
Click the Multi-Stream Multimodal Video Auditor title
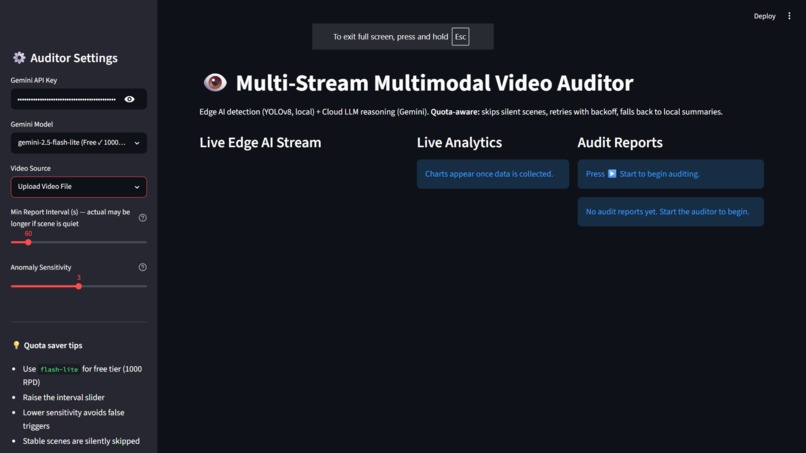pyautogui.click(x=434, y=83)
